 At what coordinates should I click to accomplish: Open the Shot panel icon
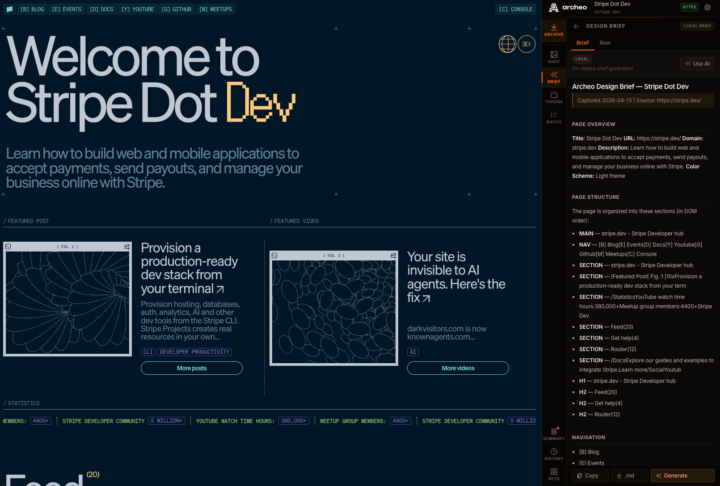pyautogui.click(x=554, y=57)
